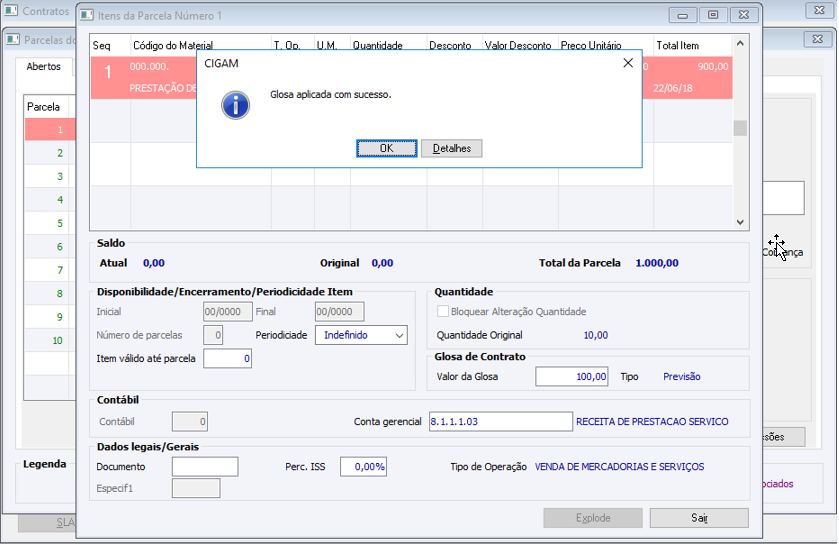Maximize the Itens da Parcela window
This screenshot has width=839, height=544.
point(713,15)
